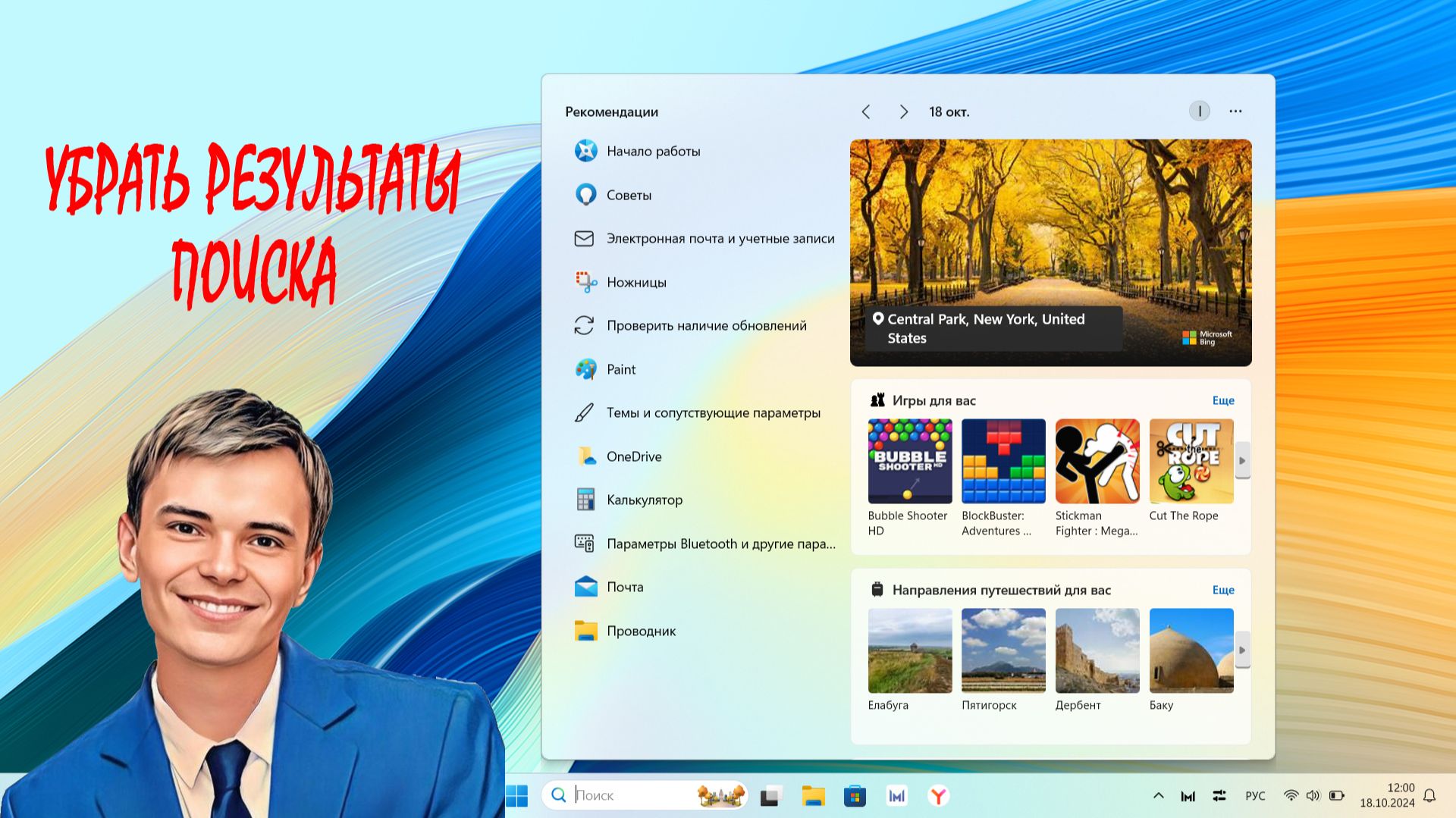Viewport: 1456px width, 818px height.
Task: Launch Paint from recommendations
Action: pyautogui.click(x=621, y=369)
